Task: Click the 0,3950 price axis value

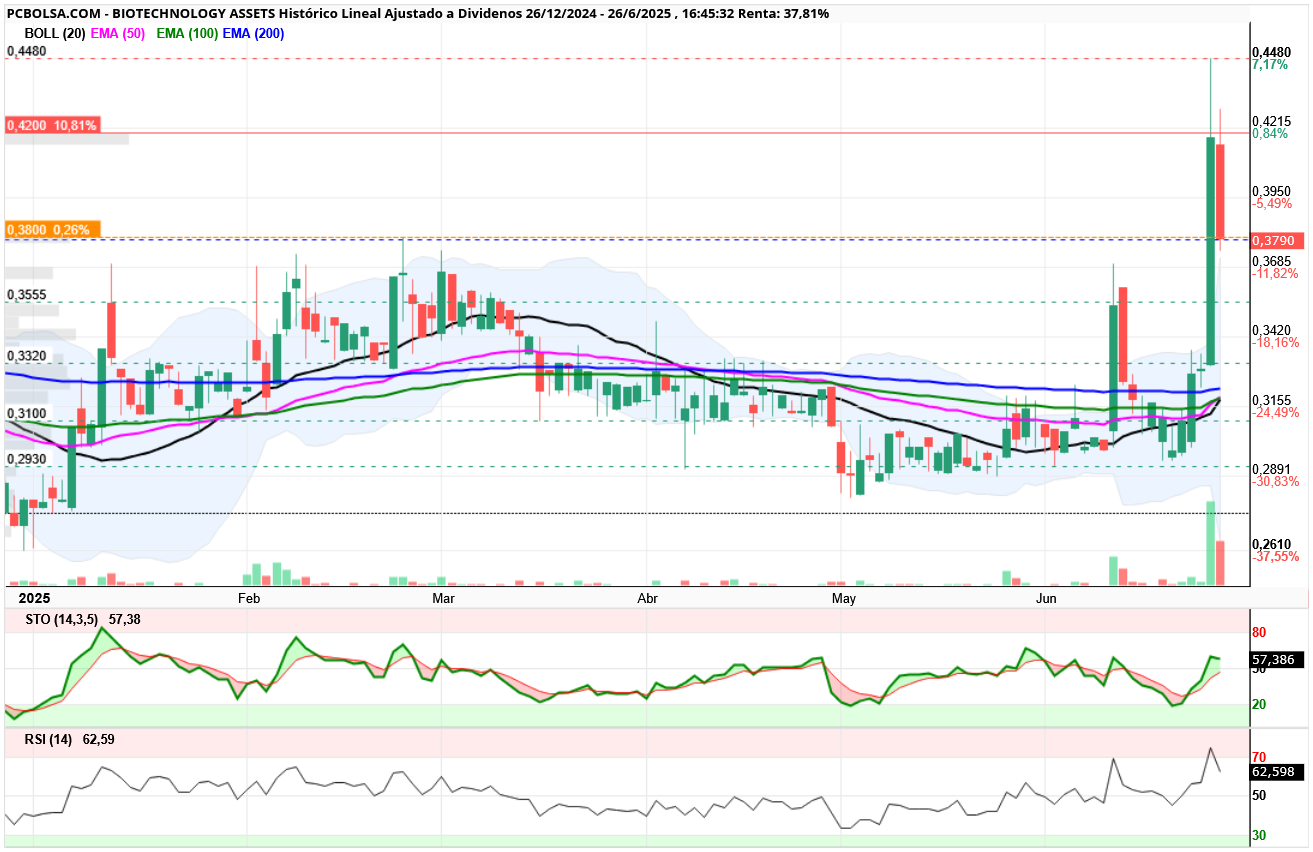Action: click(1272, 190)
